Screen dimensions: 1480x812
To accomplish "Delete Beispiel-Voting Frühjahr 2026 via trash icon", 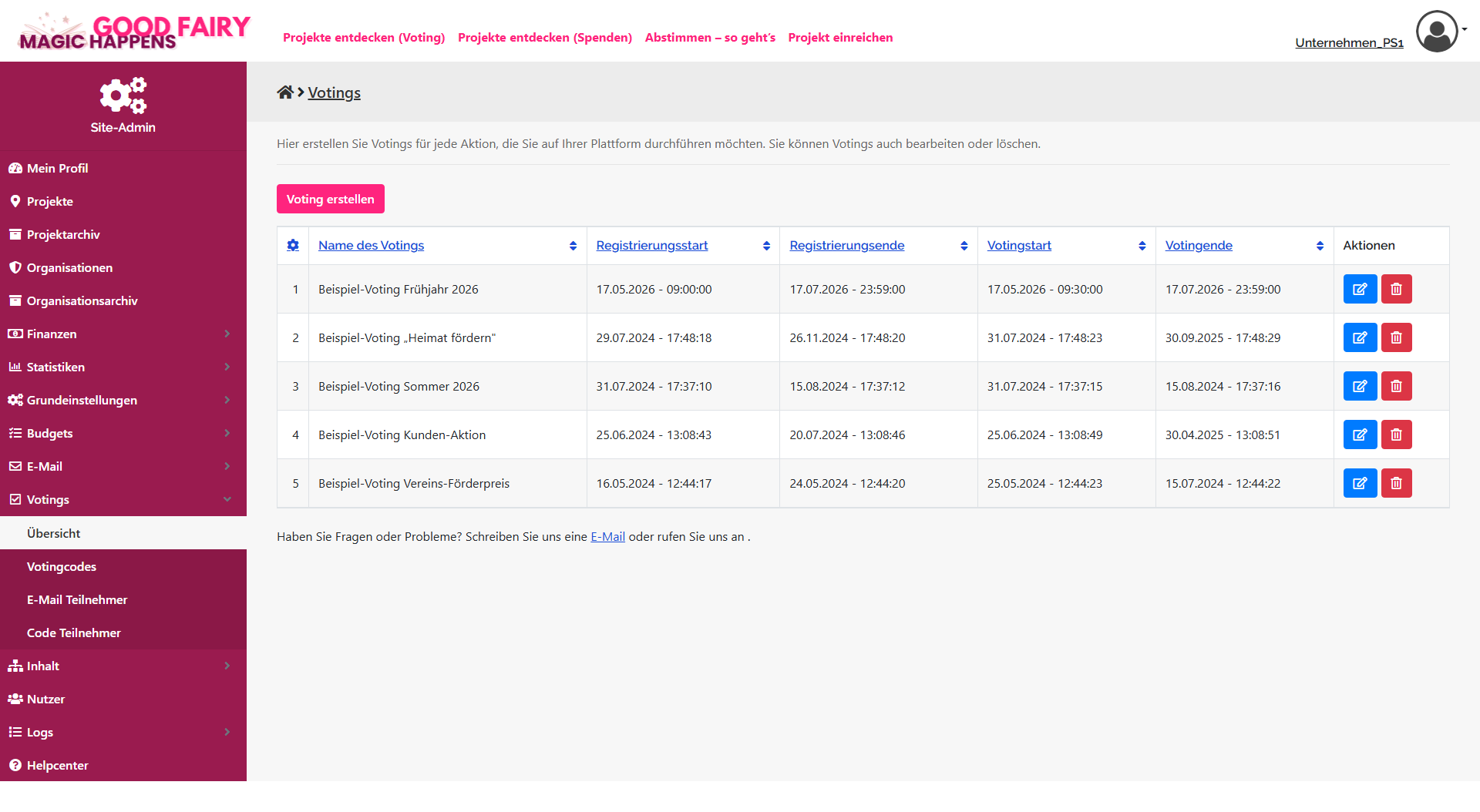I will [1396, 289].
